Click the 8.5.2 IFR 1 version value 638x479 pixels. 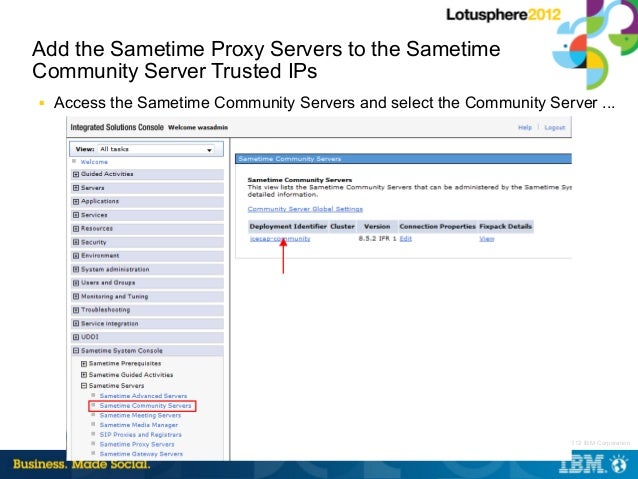(x=377, y=238)
